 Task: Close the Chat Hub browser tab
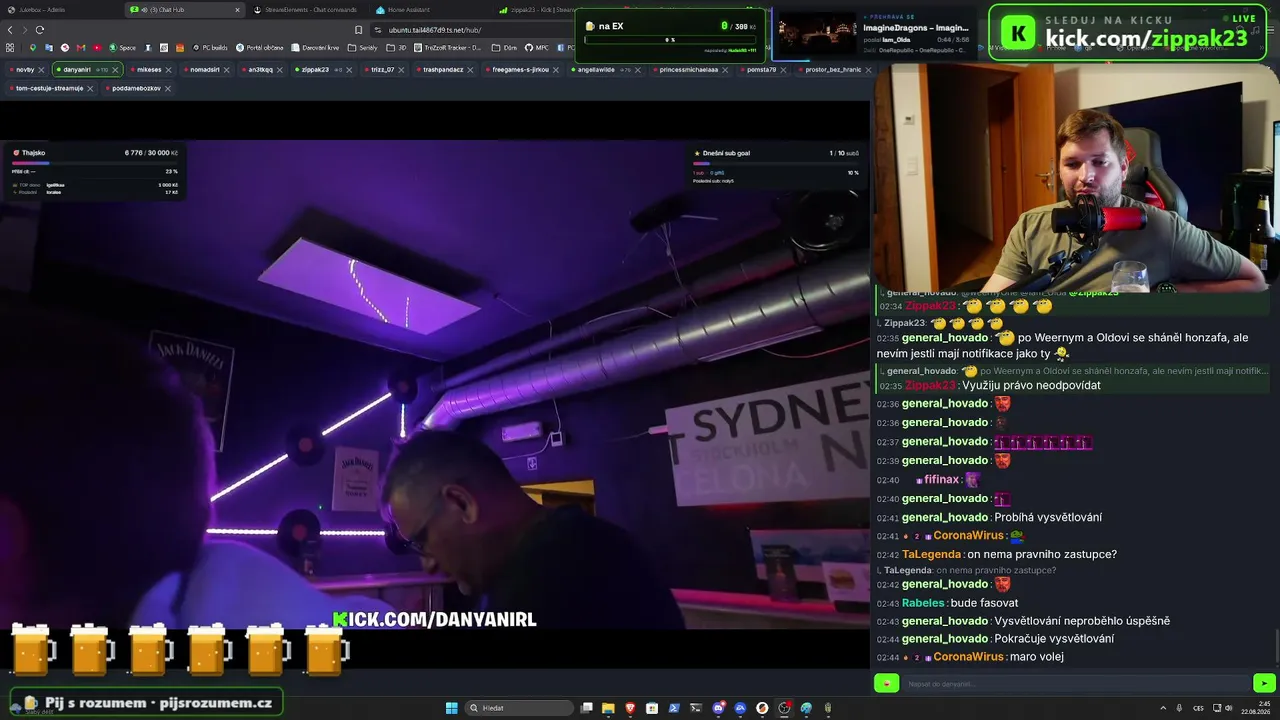(237, 9)
